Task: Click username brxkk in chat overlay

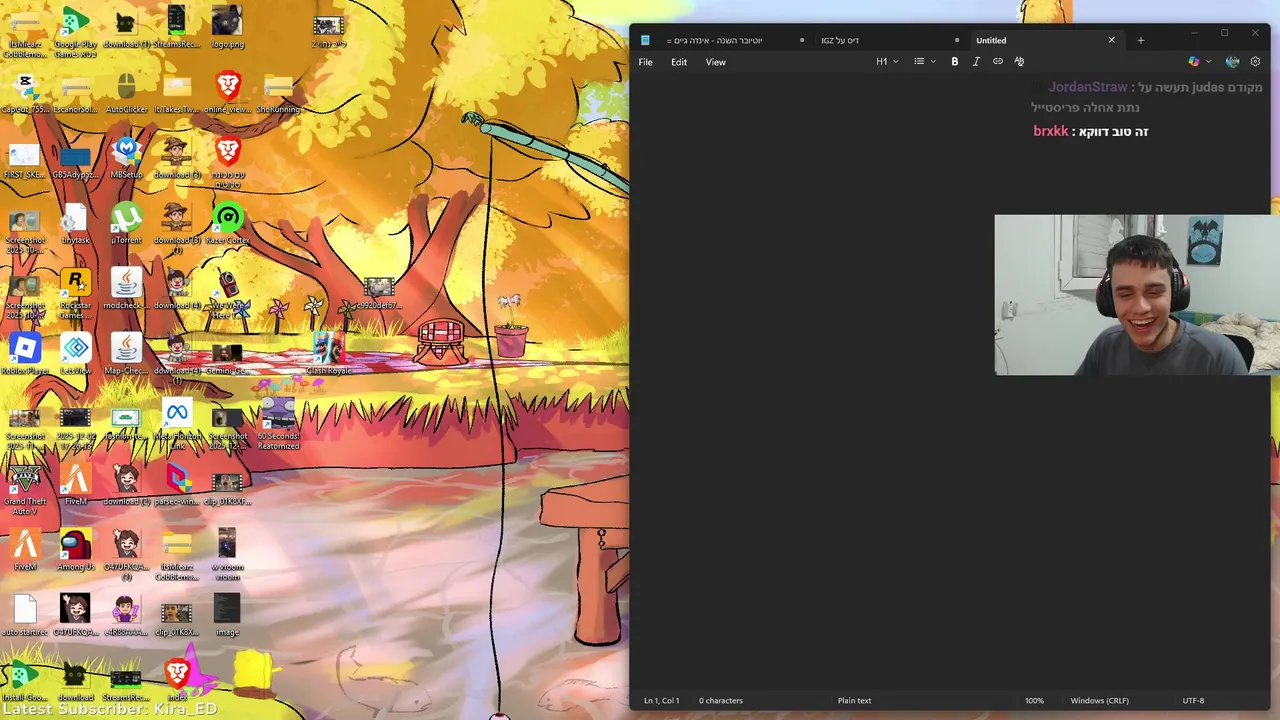Action: point(1051,131)
